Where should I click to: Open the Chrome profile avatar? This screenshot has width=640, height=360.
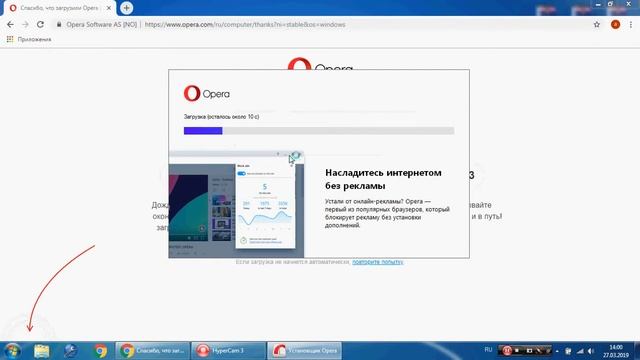point(616,24)
